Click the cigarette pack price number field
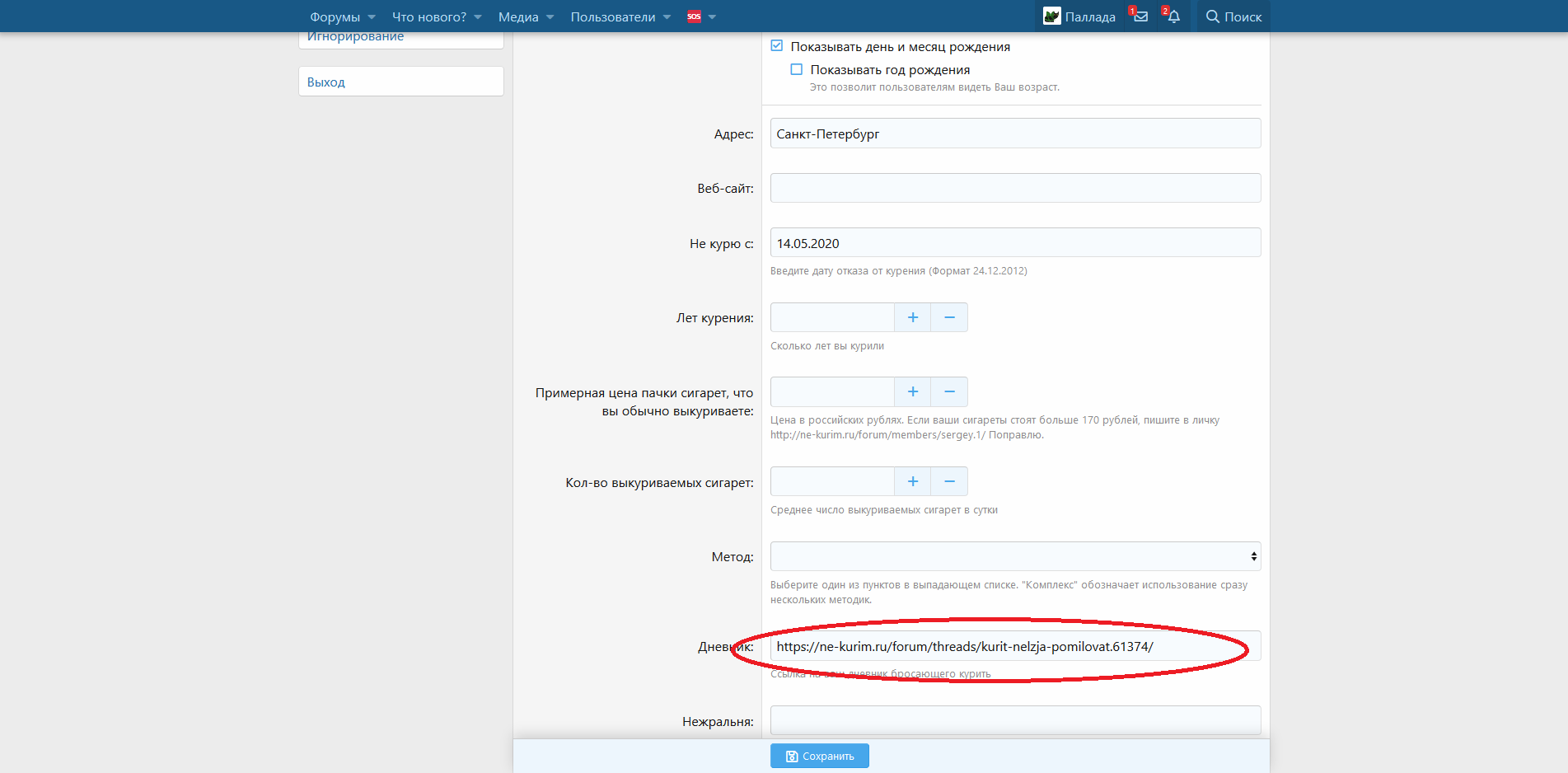 [832, 391]
